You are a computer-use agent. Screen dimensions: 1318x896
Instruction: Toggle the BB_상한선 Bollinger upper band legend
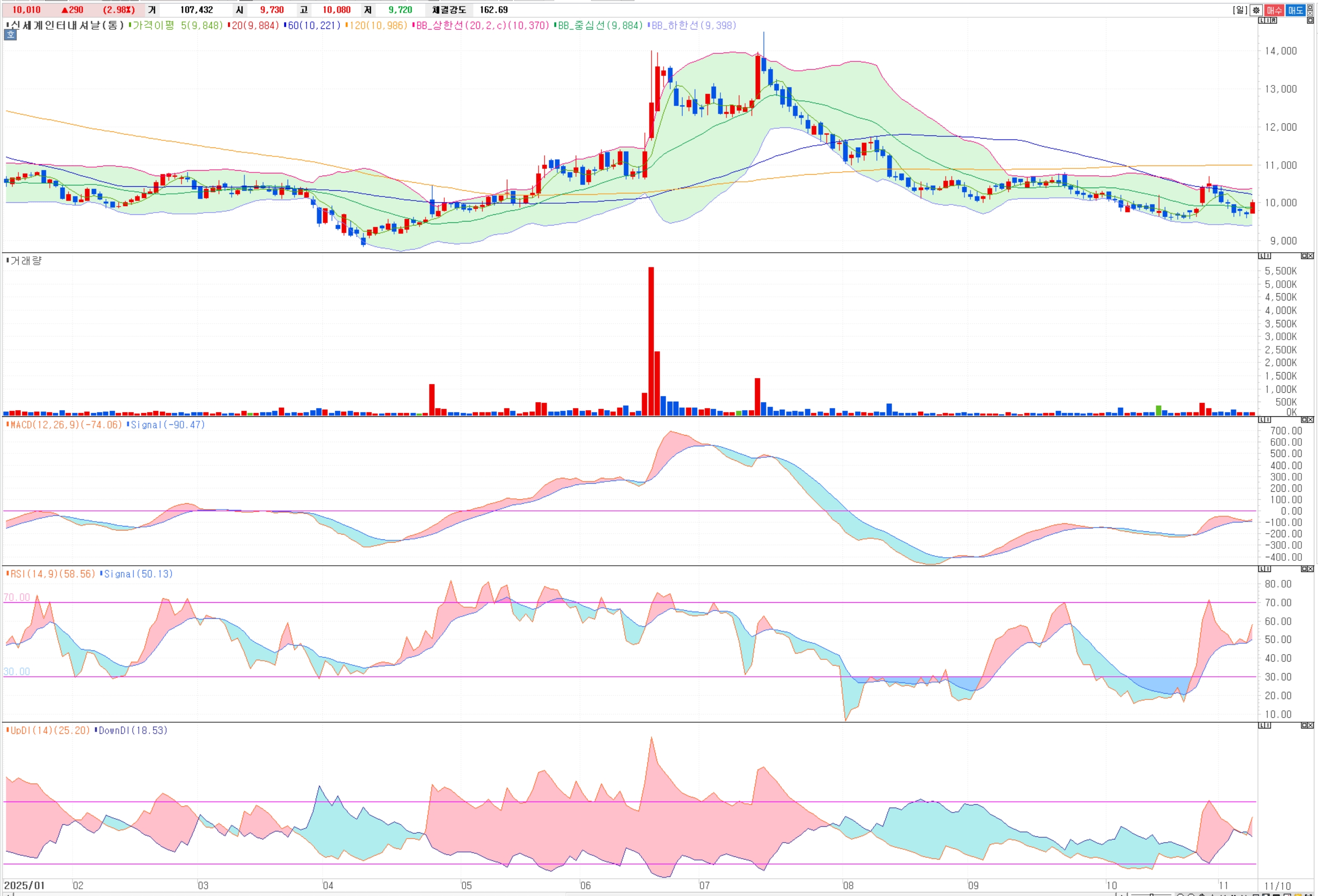pos(482,25)
